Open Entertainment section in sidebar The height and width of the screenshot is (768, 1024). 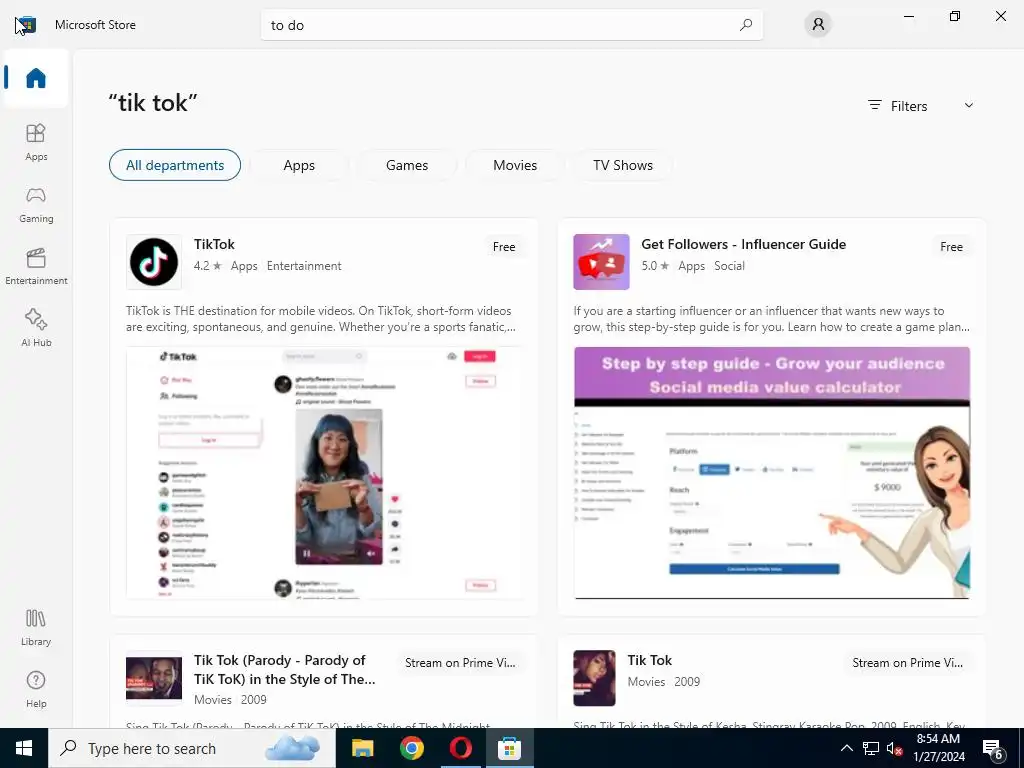36,266
